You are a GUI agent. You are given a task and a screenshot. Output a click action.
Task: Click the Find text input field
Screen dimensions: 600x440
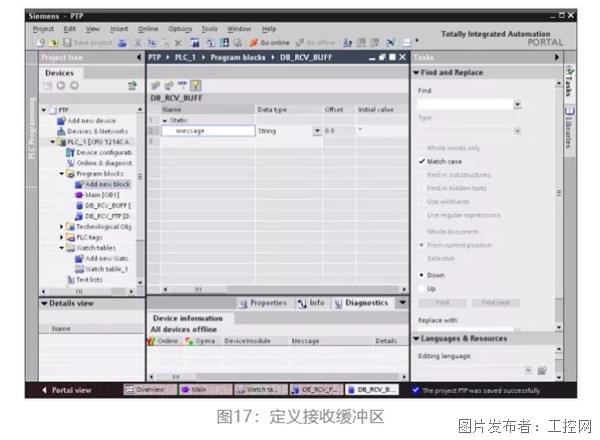[x=465, y=103]
